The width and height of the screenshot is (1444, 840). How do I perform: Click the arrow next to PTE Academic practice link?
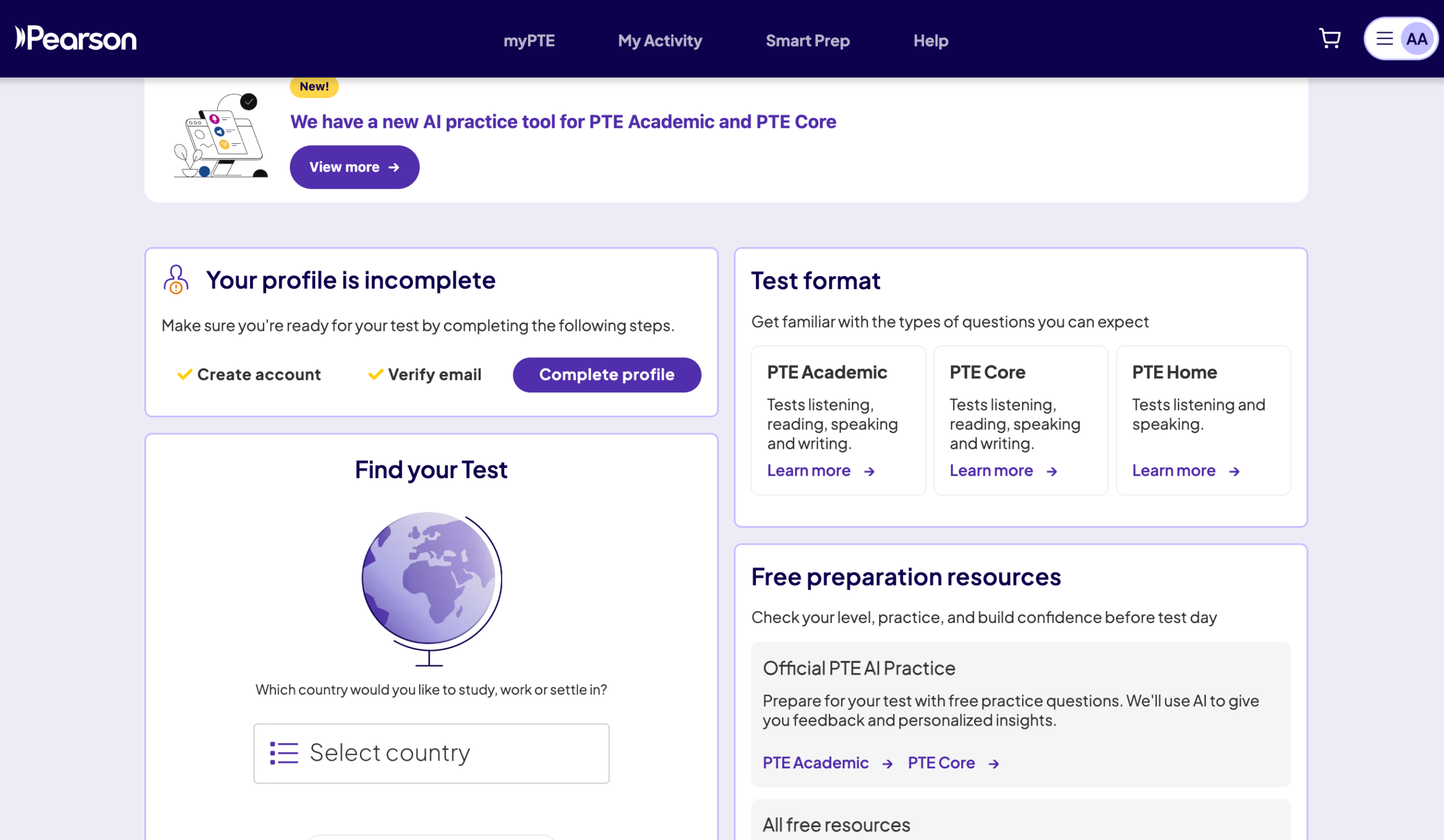(887, 764)
